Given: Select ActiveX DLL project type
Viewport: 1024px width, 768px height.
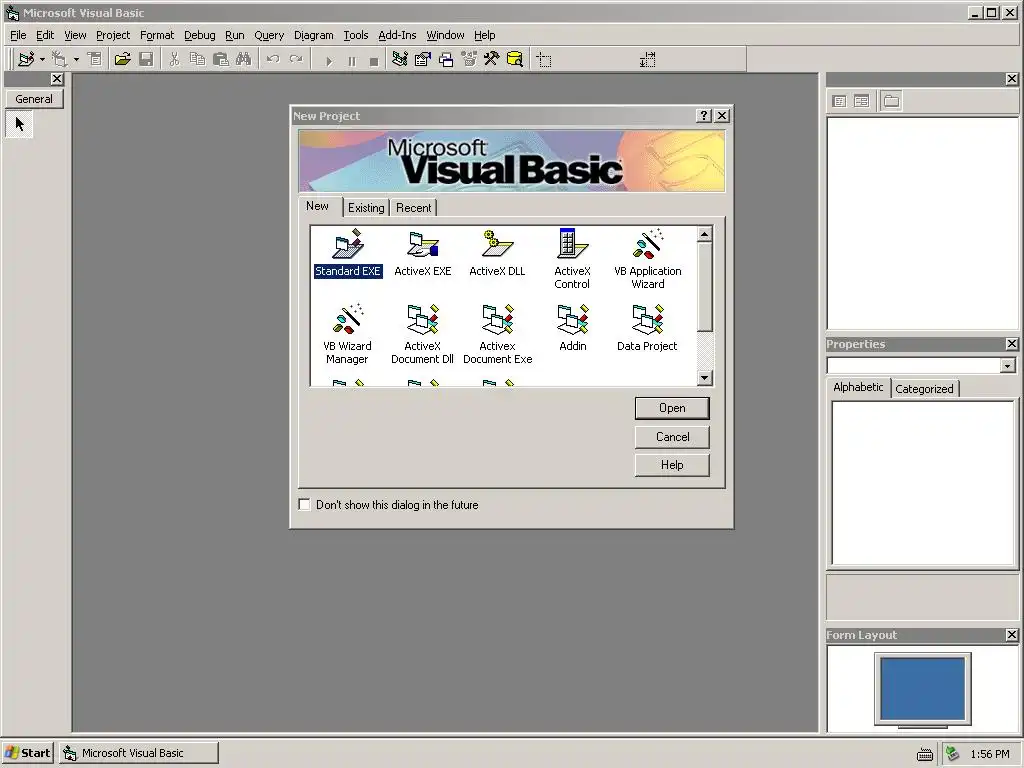Looking at the screenshot, I should click(497, 253).
